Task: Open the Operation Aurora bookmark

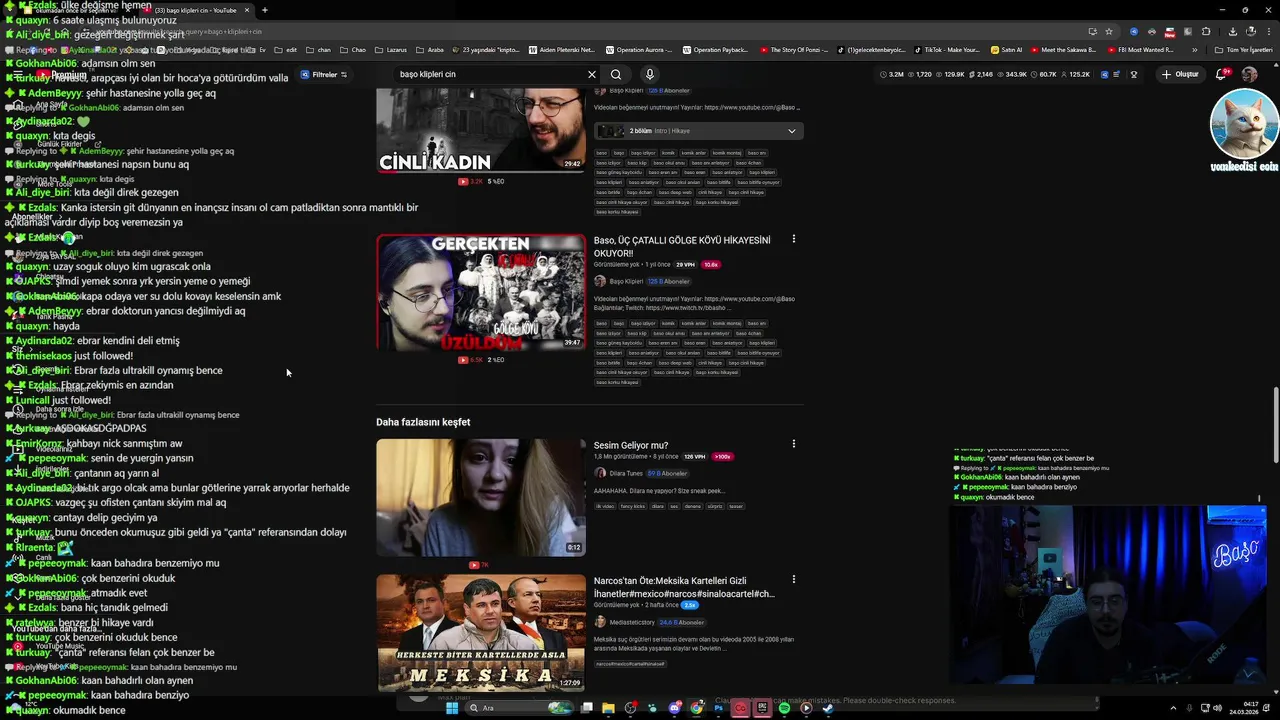Action: (639, 49)
